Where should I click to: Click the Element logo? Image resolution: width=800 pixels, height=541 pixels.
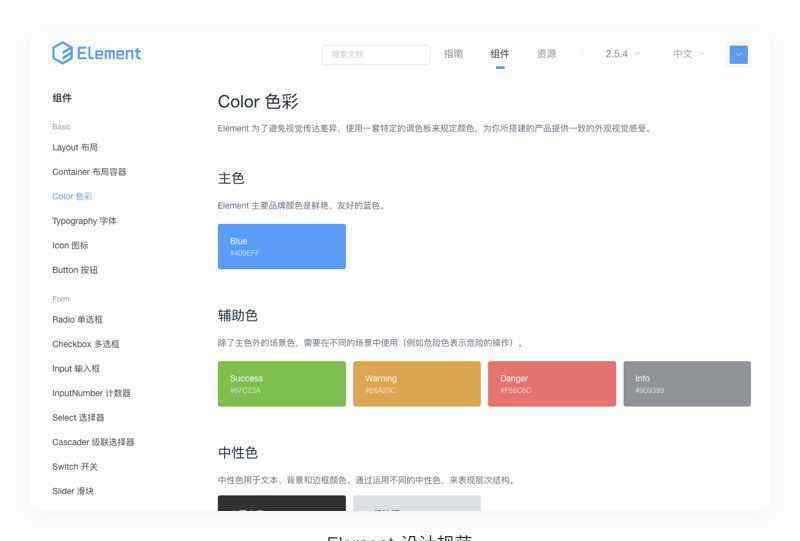point(97,53)
